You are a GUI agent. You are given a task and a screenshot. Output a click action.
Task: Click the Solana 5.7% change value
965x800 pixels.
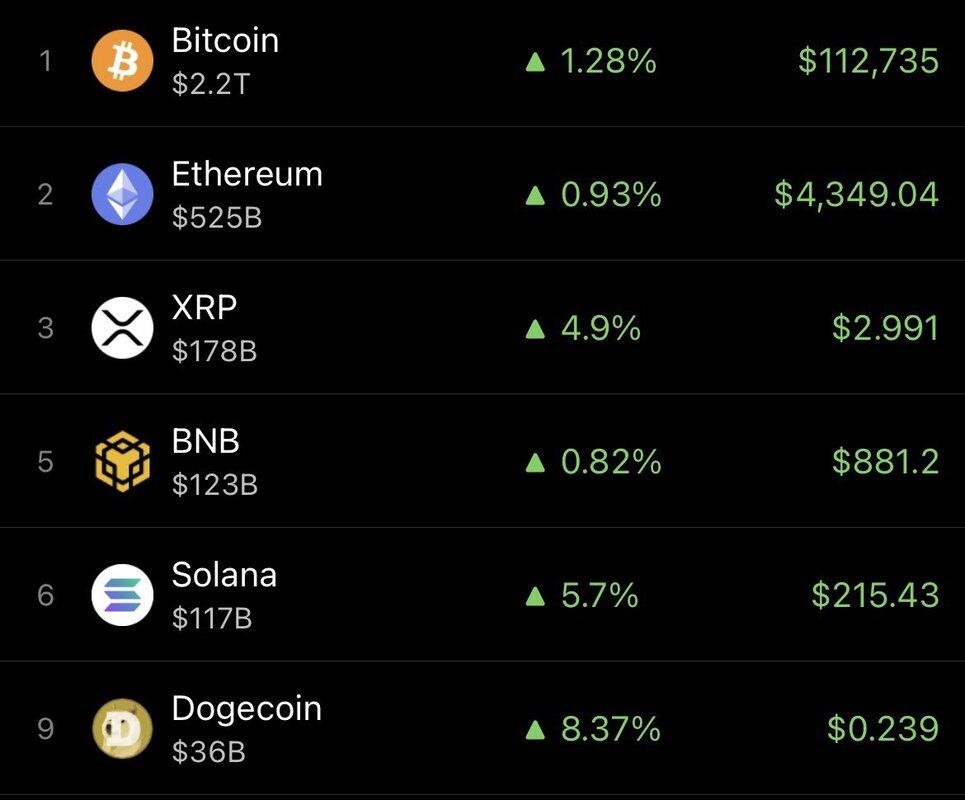coord(599,595)
